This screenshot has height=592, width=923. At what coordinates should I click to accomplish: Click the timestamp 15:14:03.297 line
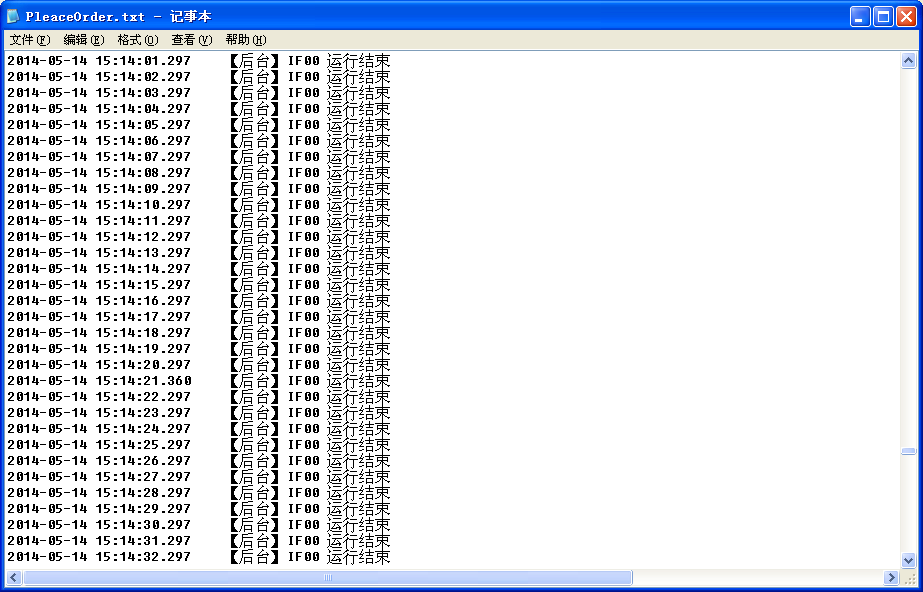click(x=198, y=92)
